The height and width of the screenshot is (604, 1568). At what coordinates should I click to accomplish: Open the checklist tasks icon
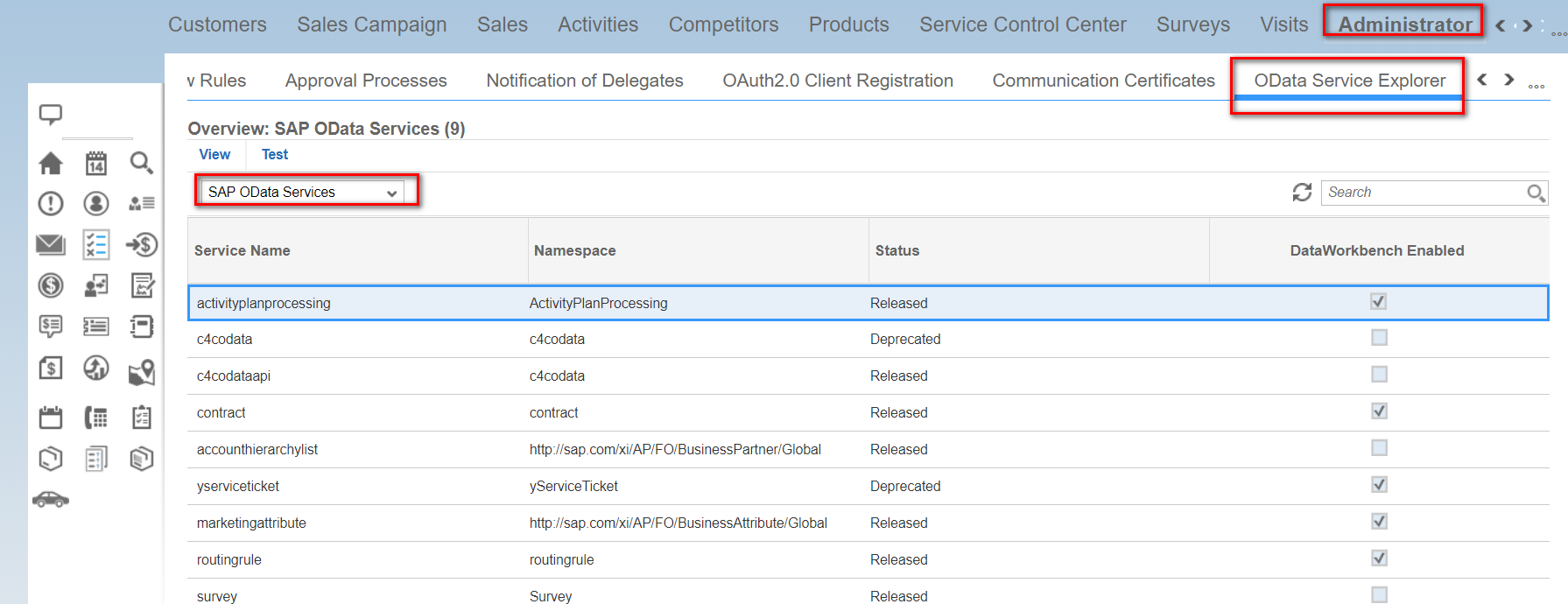96,244
